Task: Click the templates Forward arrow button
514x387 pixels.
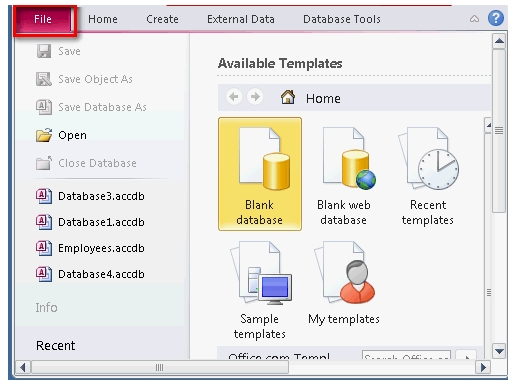Action: pos(255,97)
